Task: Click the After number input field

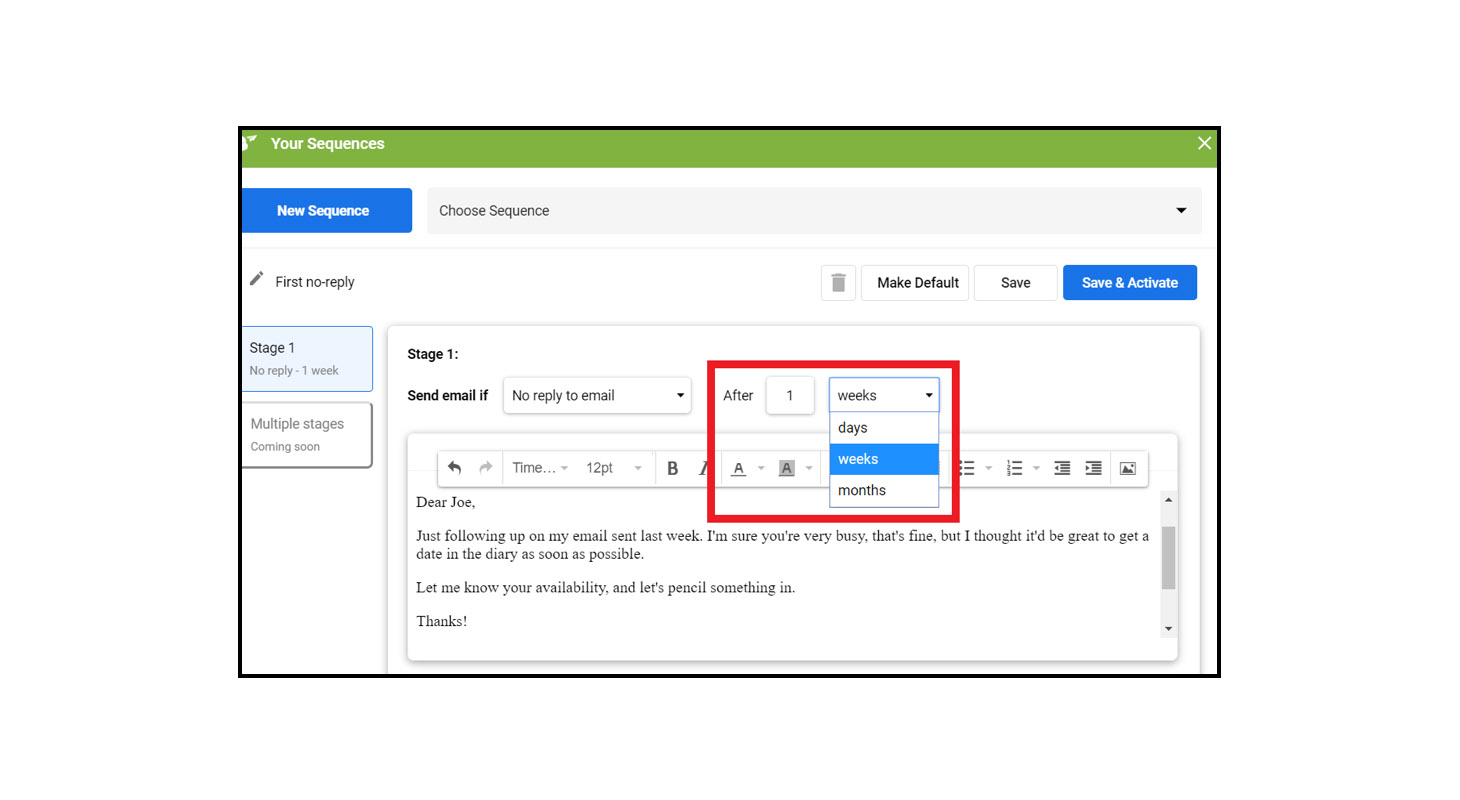Action: click(x=789, y=395)
